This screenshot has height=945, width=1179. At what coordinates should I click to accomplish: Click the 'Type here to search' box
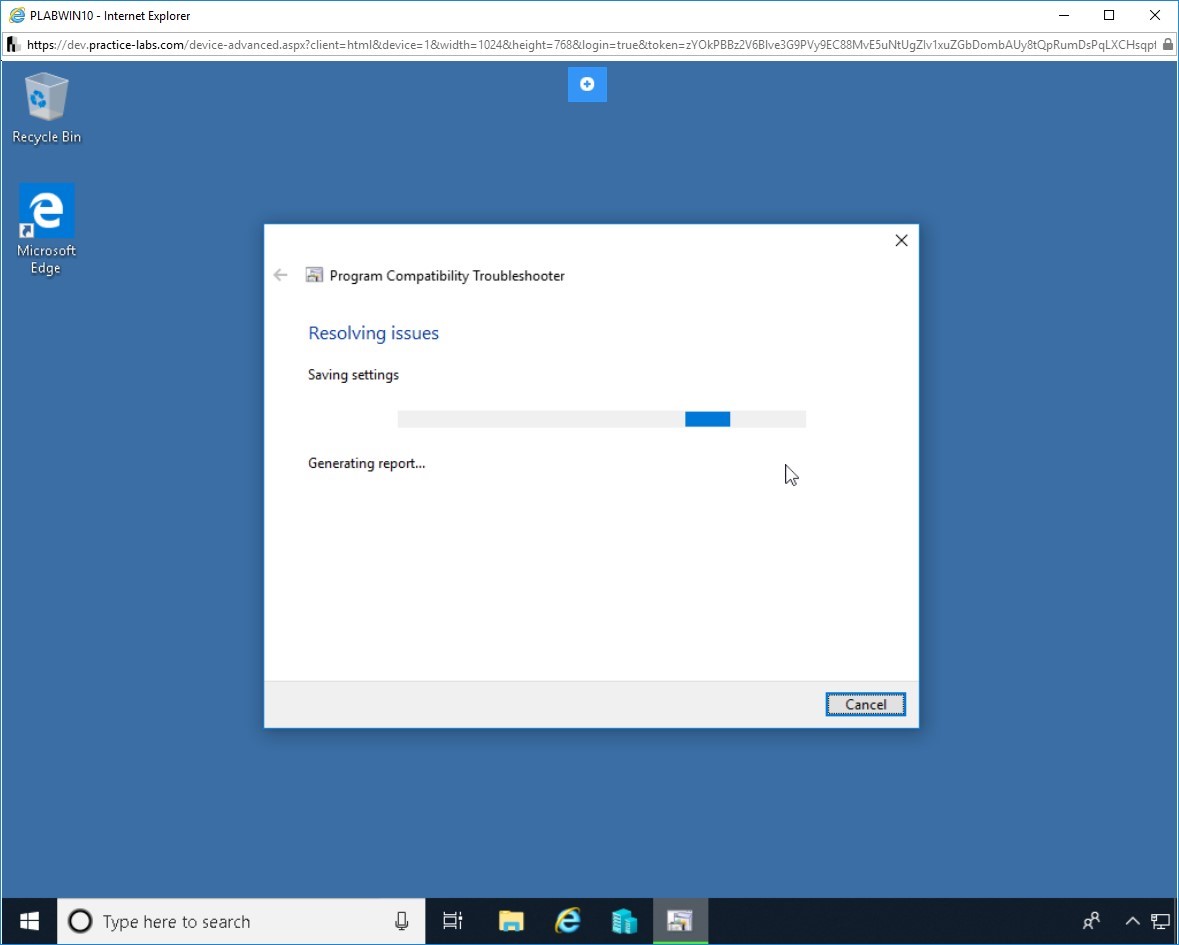(241, 921)
